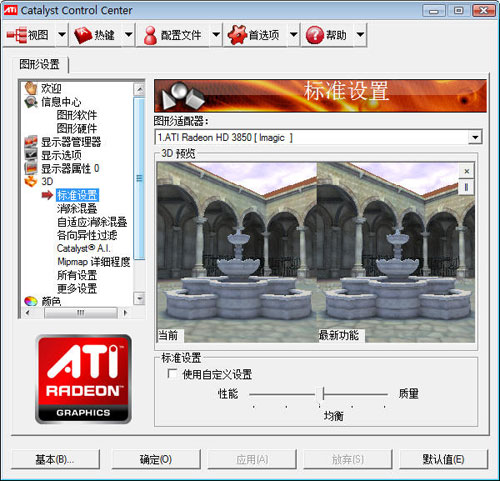Open the dropdown arrow next to 首选项
Viewport: 500px width, 481px height.
click(x=293, y=35)
